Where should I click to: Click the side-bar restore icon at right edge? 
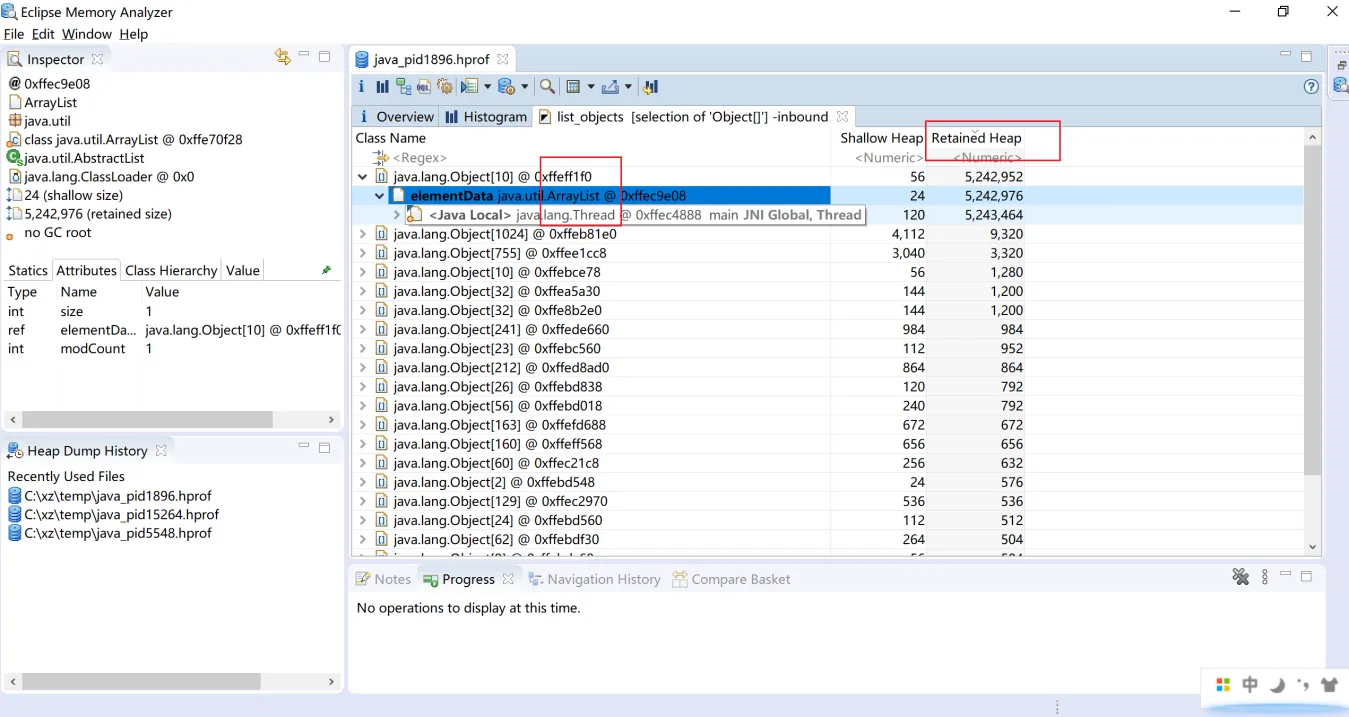(1342, 65)
